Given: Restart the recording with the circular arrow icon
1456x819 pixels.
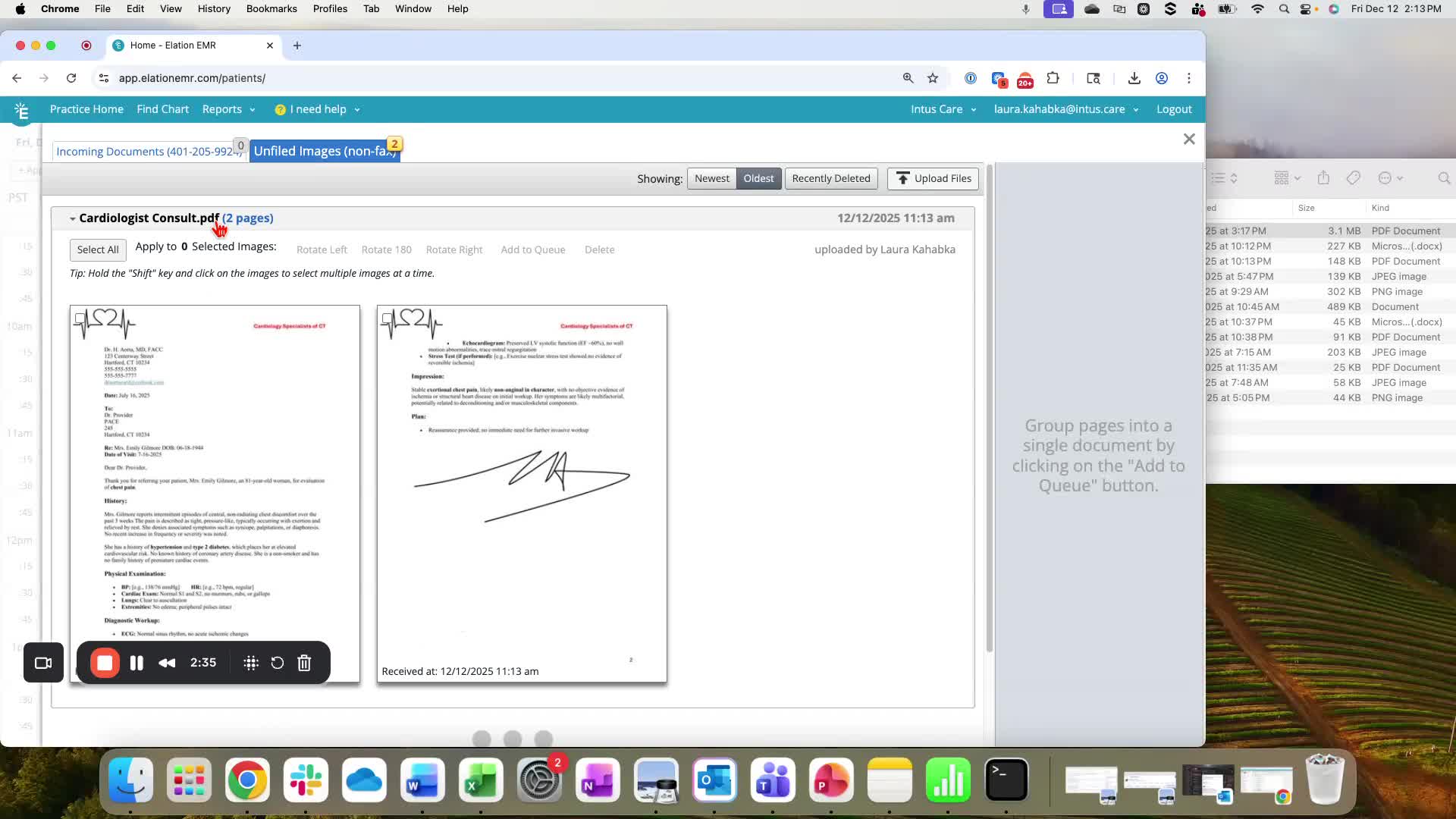Looking at the screenshot, I should pos(278,663).
